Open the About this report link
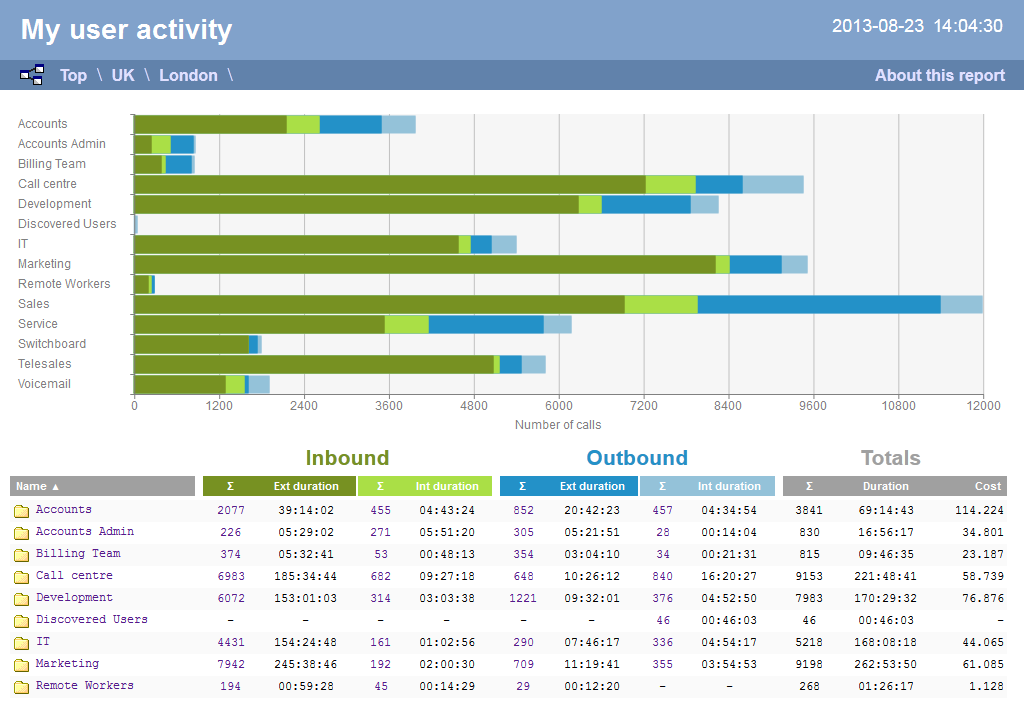The height and width of the screenshot is (702, 1024). (x=939, y=74)
